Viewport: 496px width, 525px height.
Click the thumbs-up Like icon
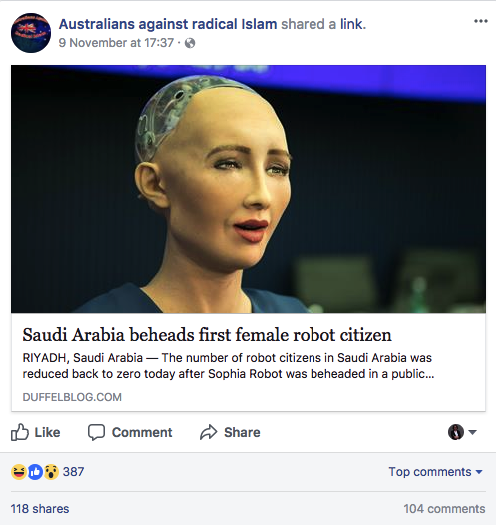(20, 432)
